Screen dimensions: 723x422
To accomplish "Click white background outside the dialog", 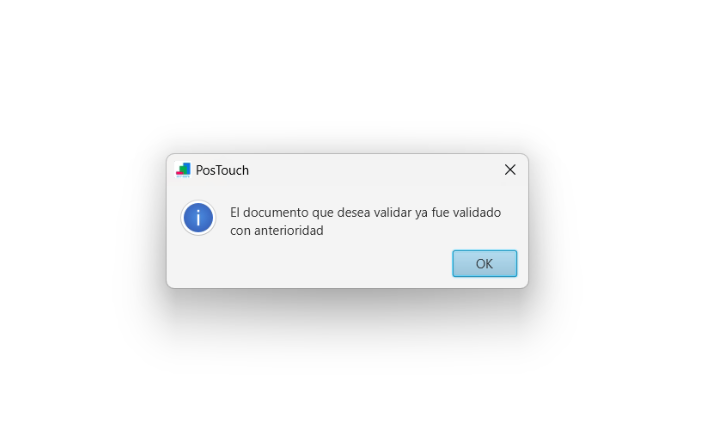I will click(x=360, y=69).
